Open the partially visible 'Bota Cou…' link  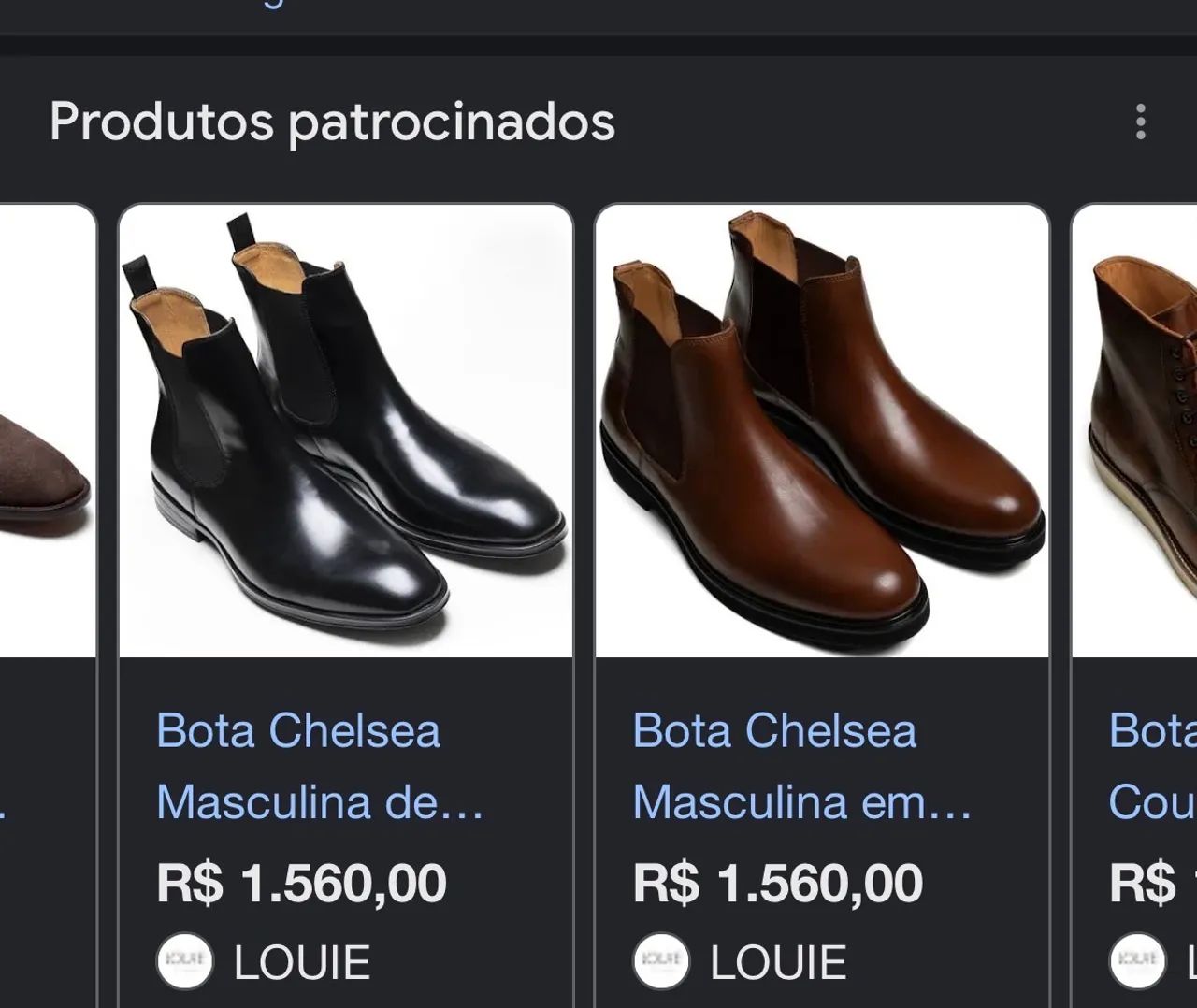click(1152, 766)
